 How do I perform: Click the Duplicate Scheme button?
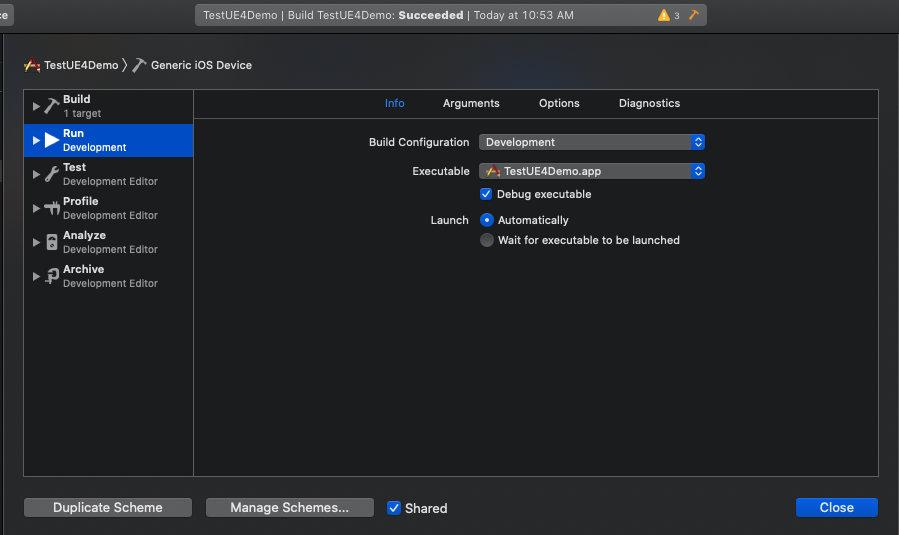108,508
